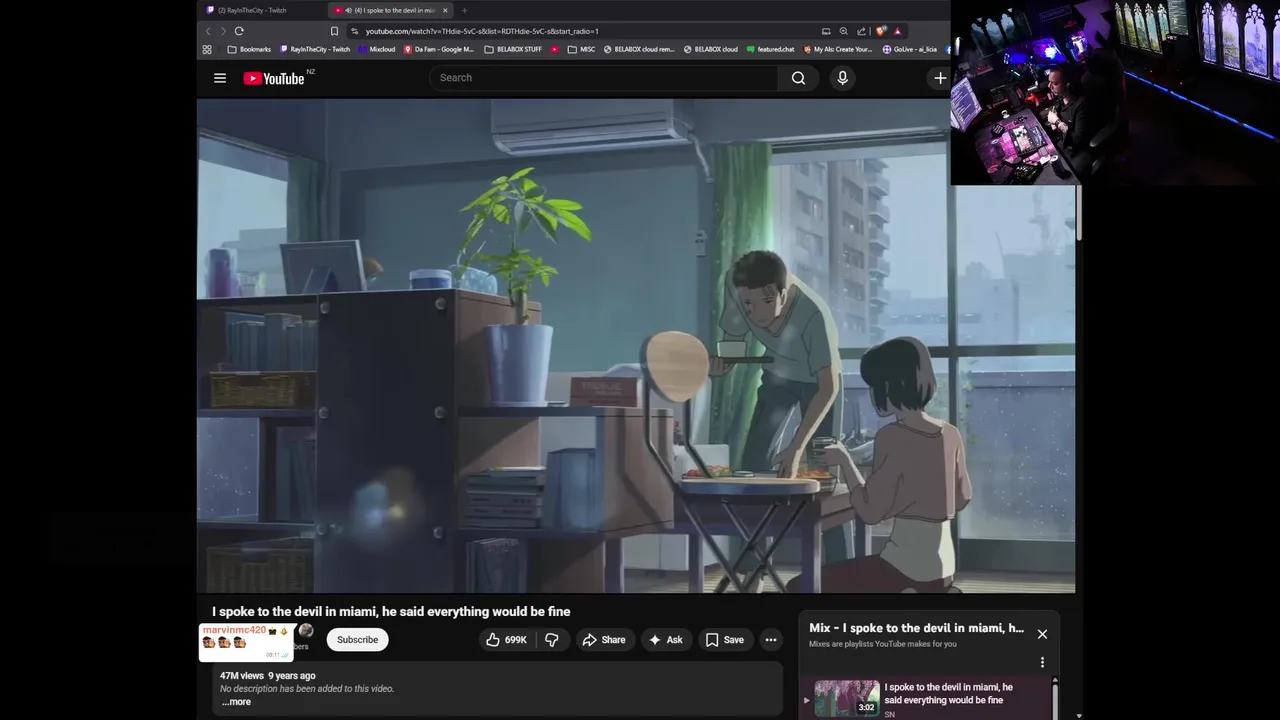
Task: Click the magnifier search button beside search field
Action: point(798,78)
